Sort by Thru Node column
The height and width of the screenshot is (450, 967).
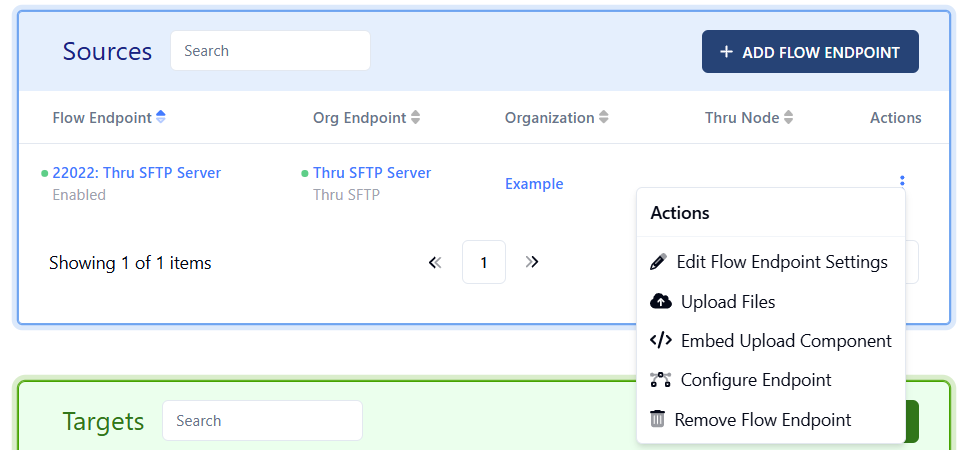click(x=788, y=118)
